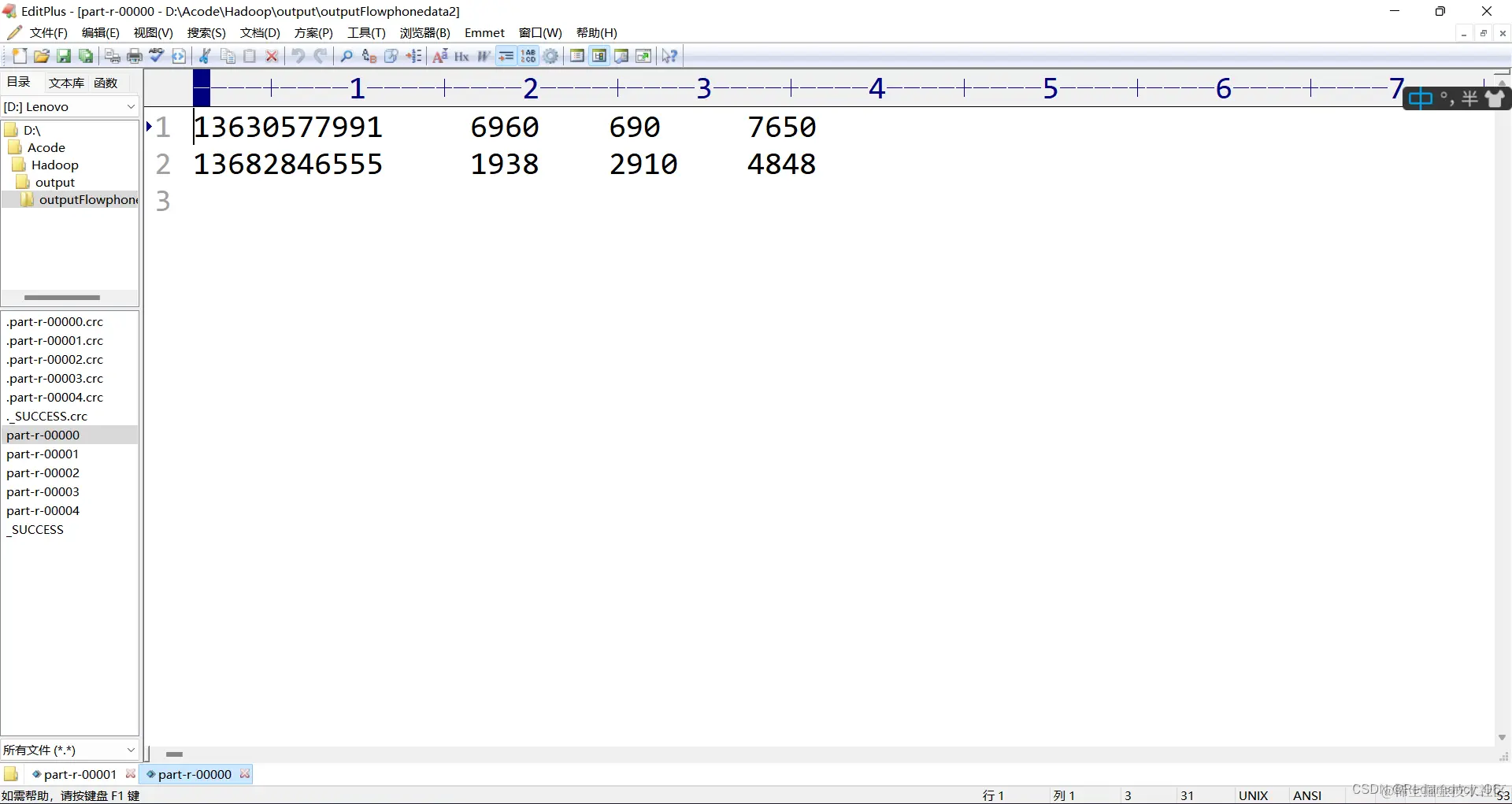Toggle the Auto Indent toolbar button
Image resolution: width=1512 pixels, height=804 pixels.
pos(506,56)
